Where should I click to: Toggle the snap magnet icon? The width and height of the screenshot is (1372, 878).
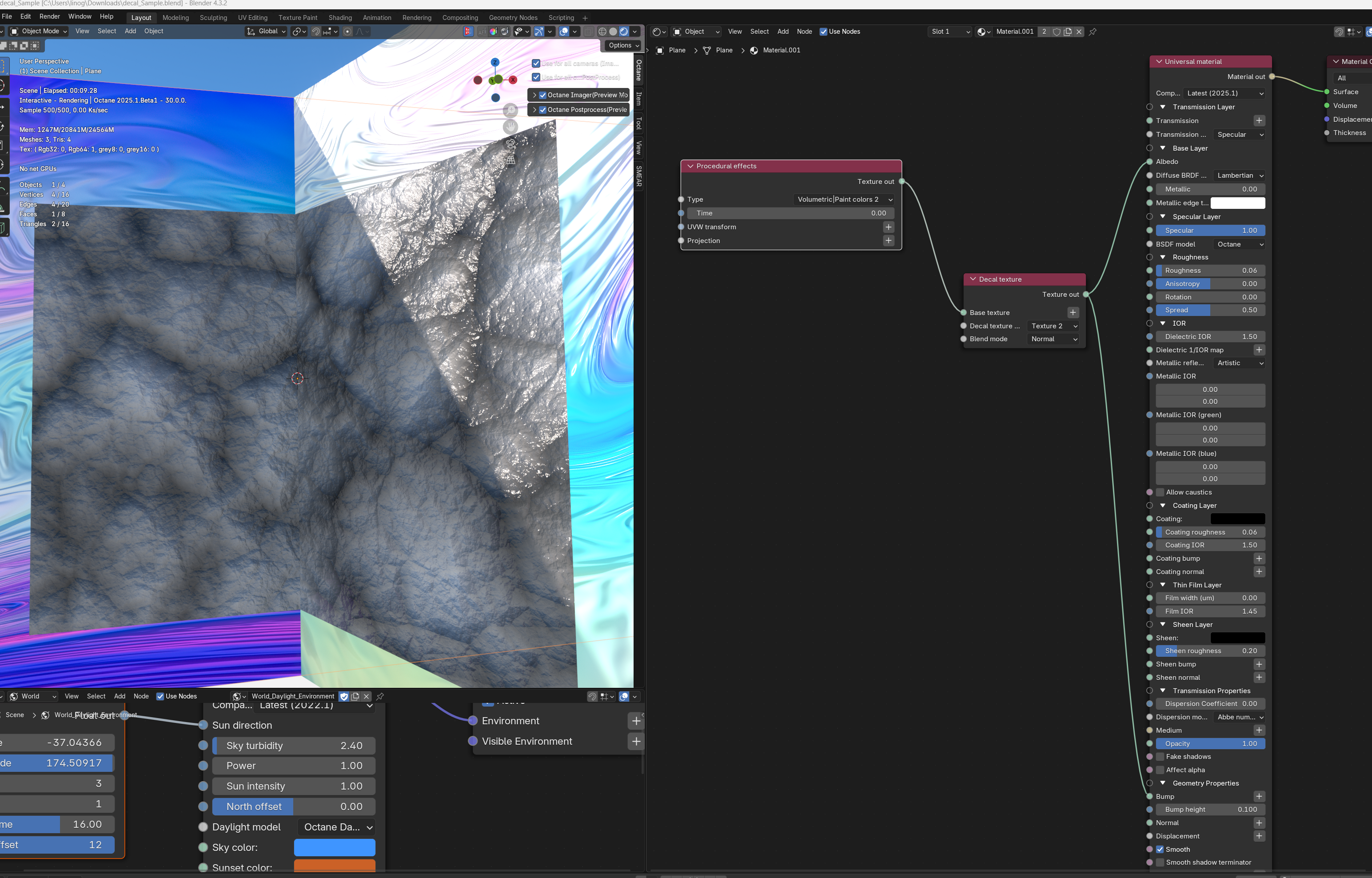coord(316,32)
